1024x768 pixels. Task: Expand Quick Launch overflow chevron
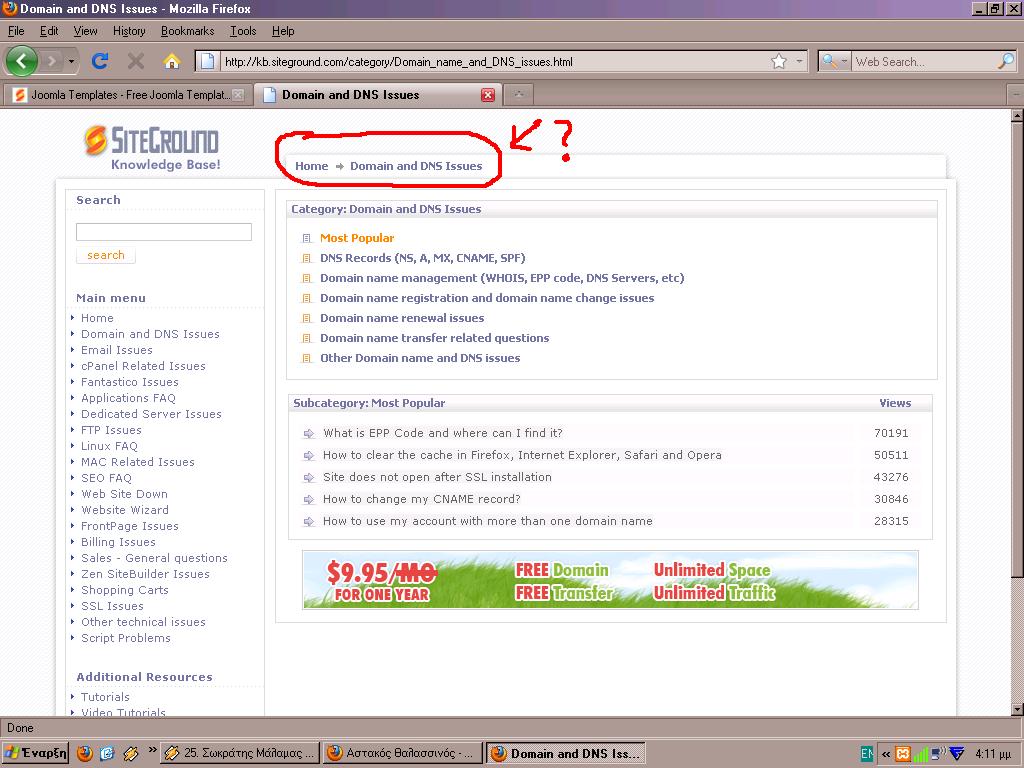tap(152, 750)
